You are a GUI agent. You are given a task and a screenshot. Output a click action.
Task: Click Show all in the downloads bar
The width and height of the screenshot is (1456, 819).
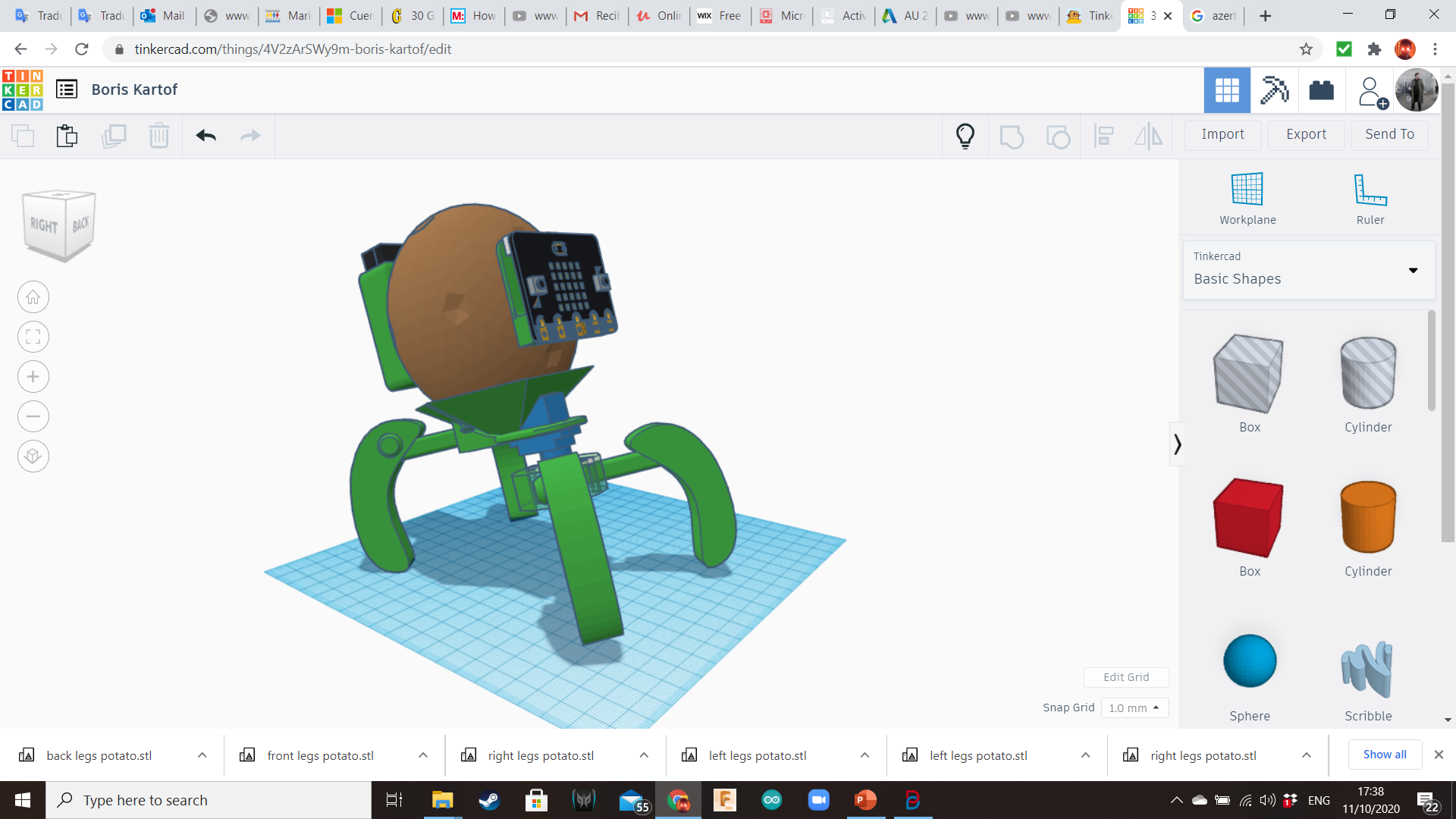[1384, 754]
